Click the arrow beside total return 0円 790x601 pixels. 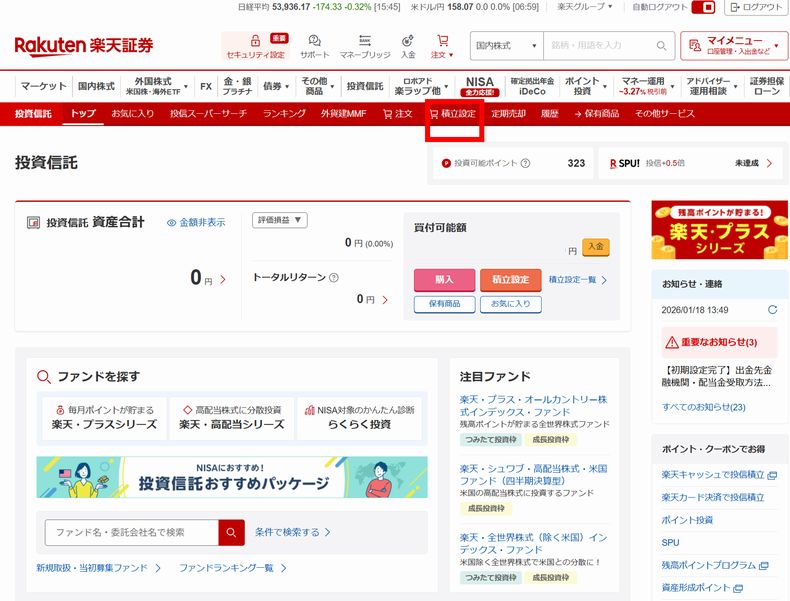pos(385,300)
